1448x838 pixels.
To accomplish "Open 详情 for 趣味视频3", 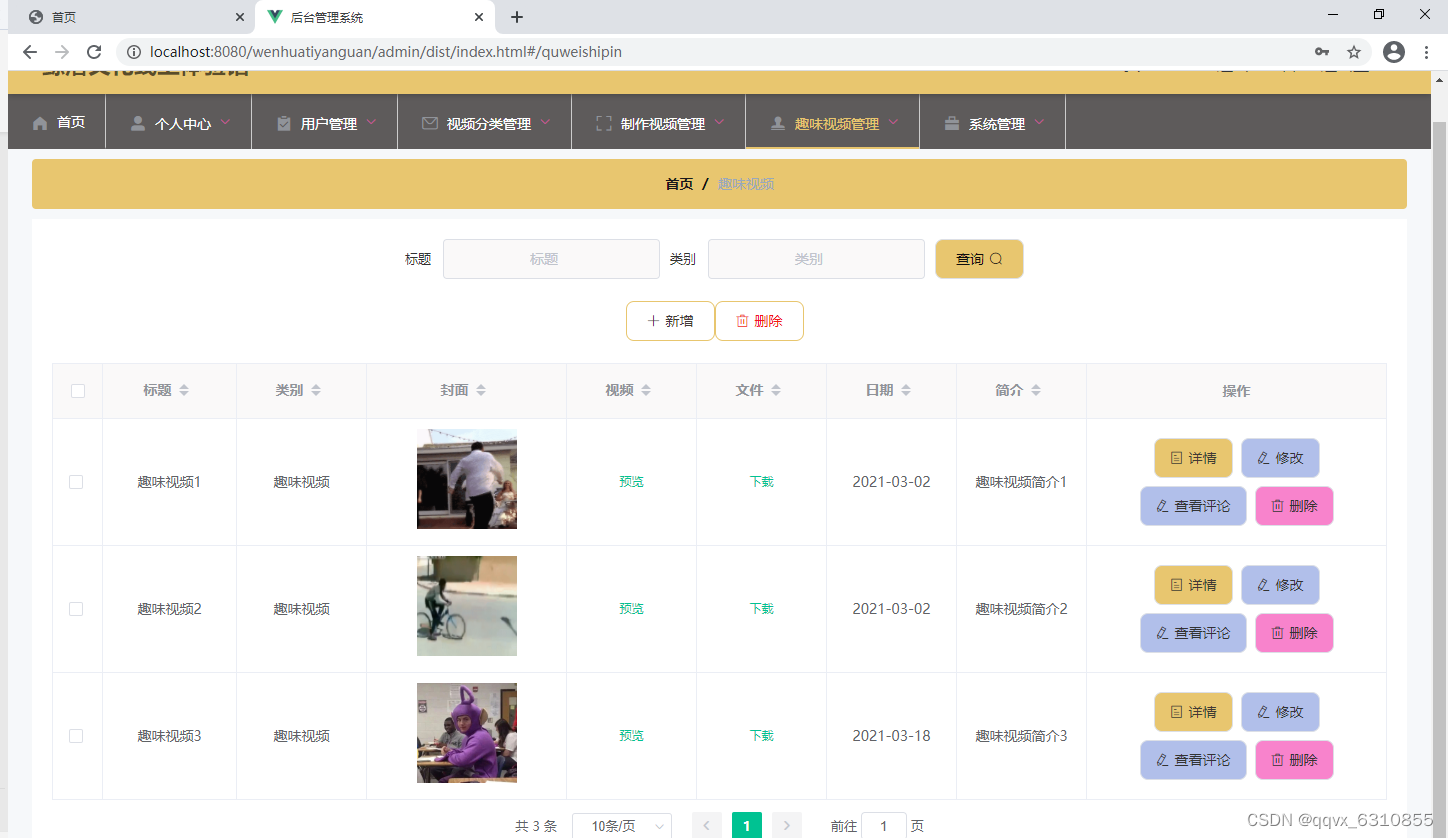I will tap(1193, 712).
